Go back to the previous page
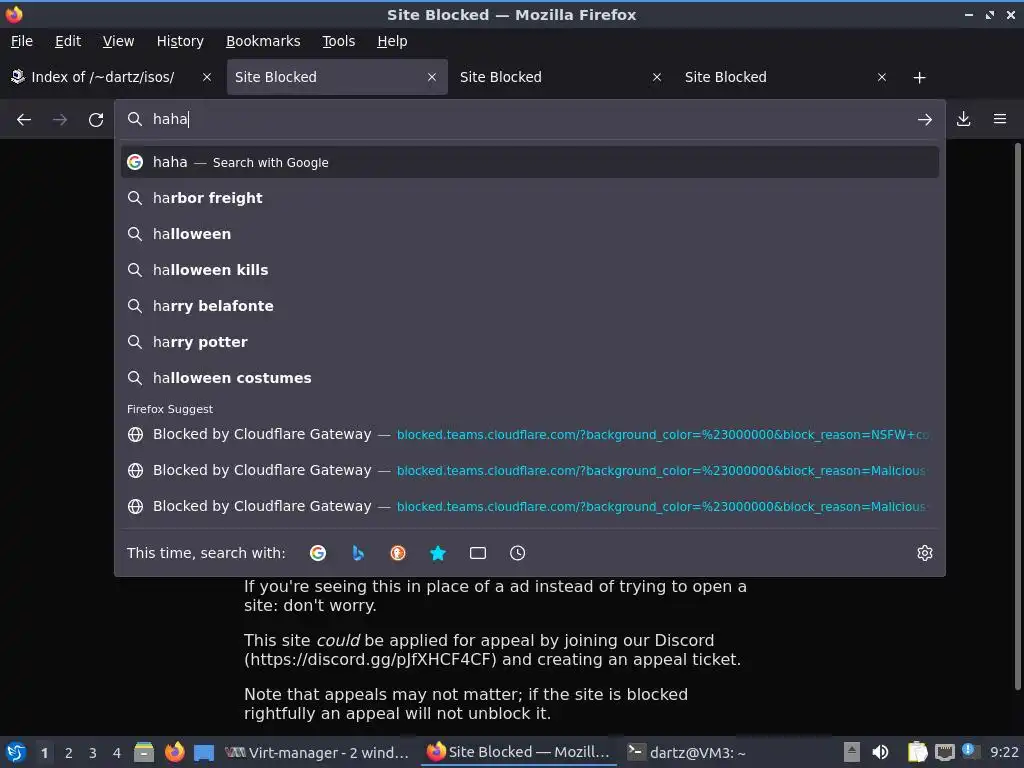The width and height of the screenshot is (1024, 768). tap(24, 120)
